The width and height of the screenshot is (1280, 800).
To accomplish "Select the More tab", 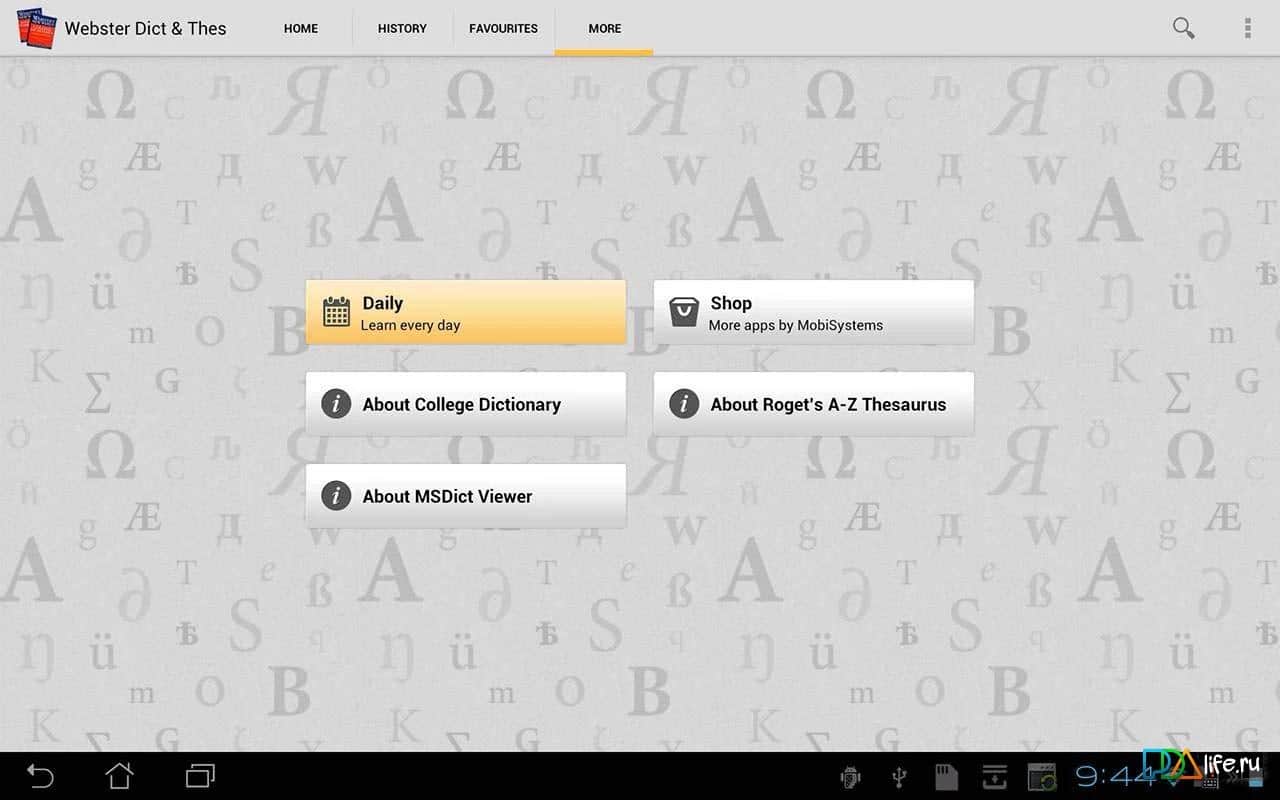I will point(604,29).
